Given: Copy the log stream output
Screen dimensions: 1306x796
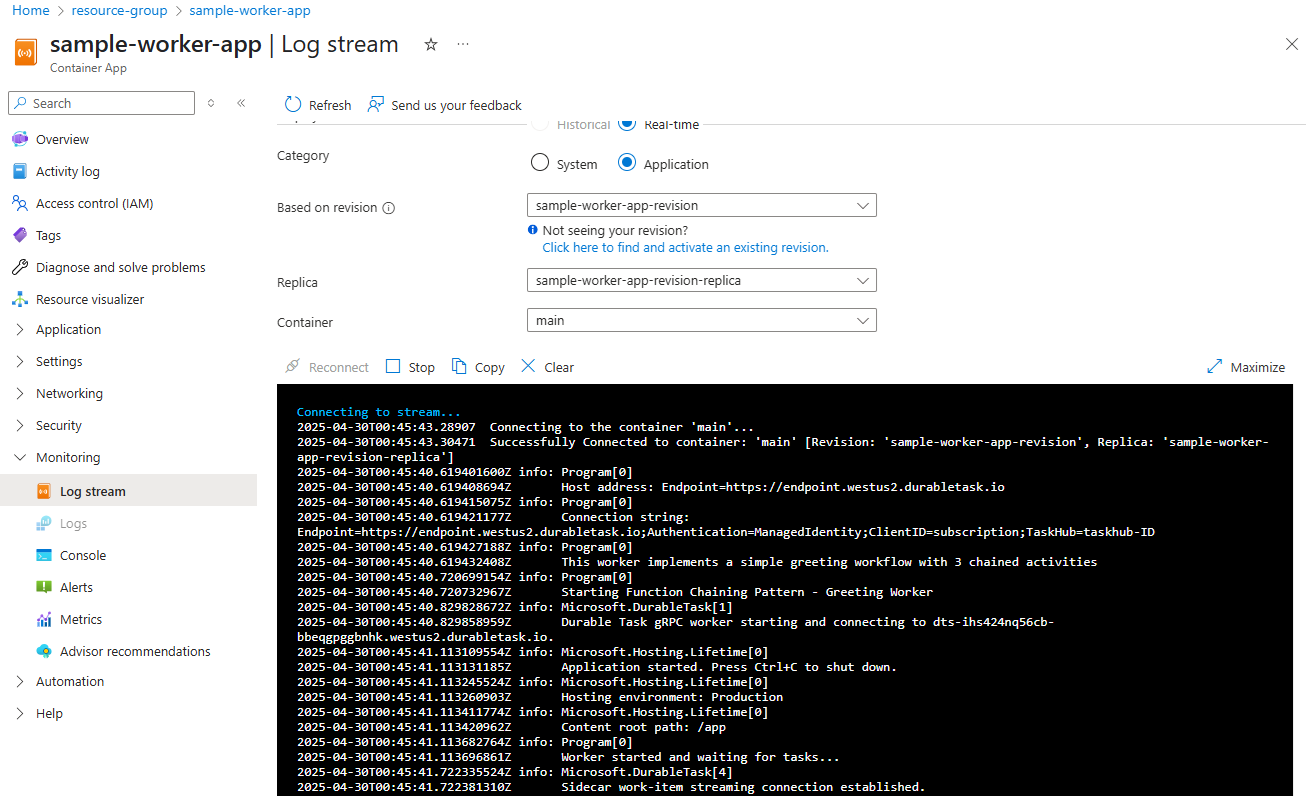Looking at the screenshot, I should tap(478, 366).
